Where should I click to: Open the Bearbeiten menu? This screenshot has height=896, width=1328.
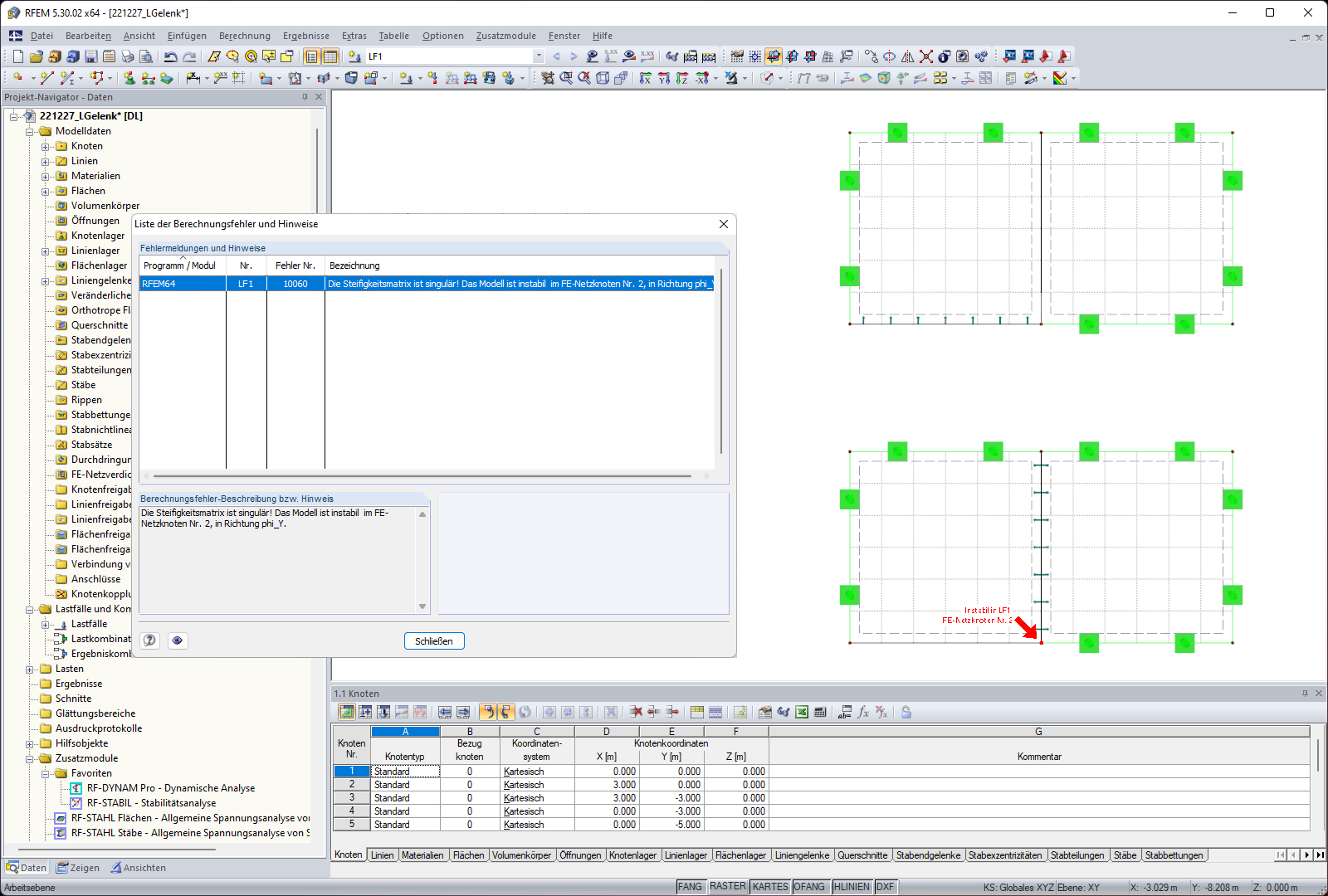coord(88,36)
